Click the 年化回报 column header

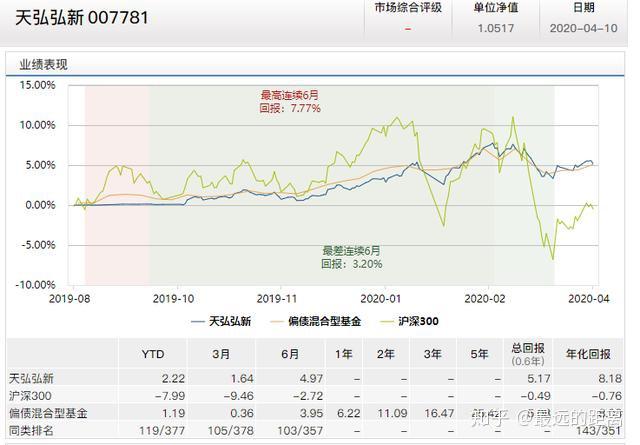pos(588,354)
